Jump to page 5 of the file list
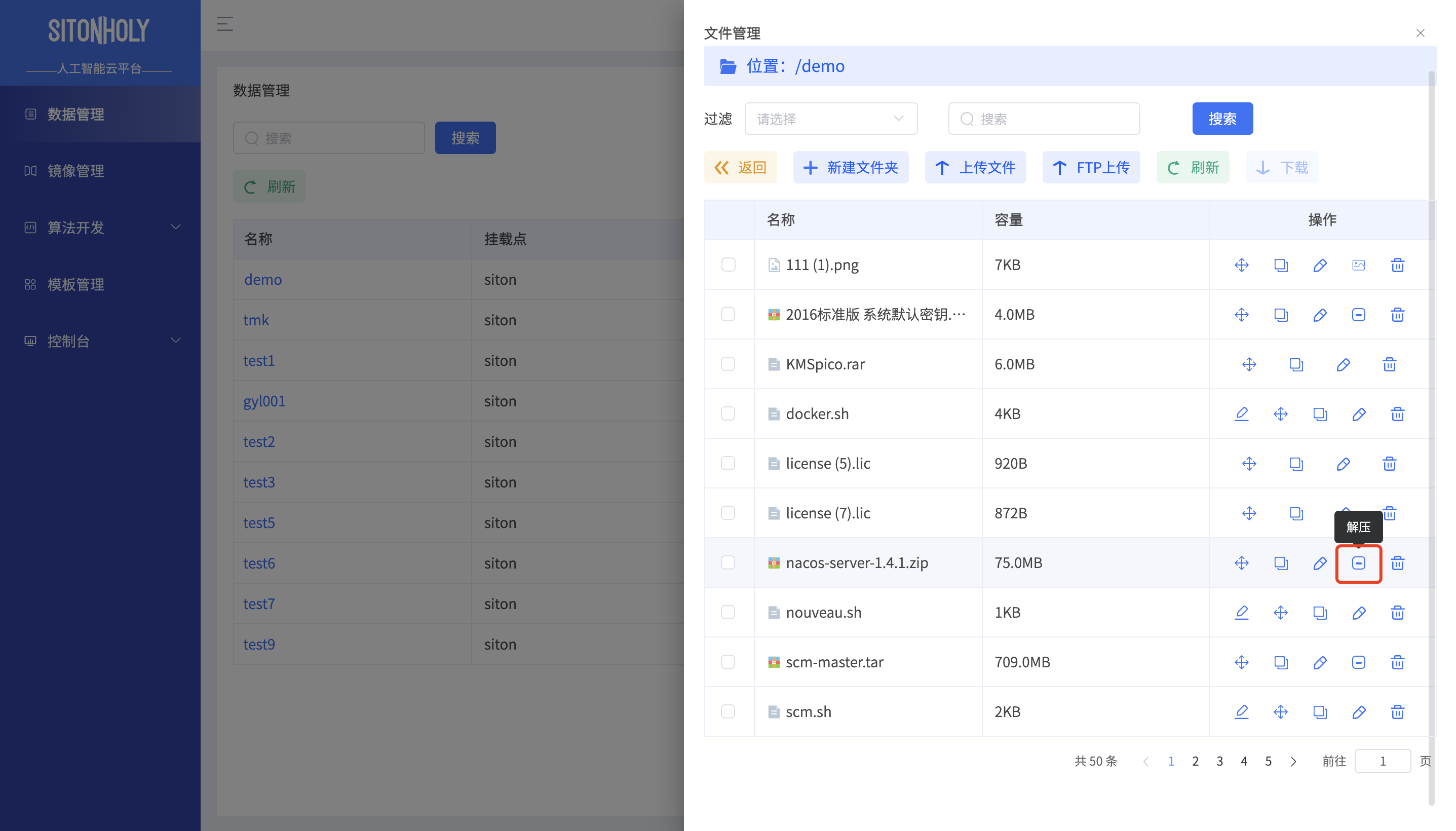The height and width of the screenshot is (831, 1456). pos(1268,762)
